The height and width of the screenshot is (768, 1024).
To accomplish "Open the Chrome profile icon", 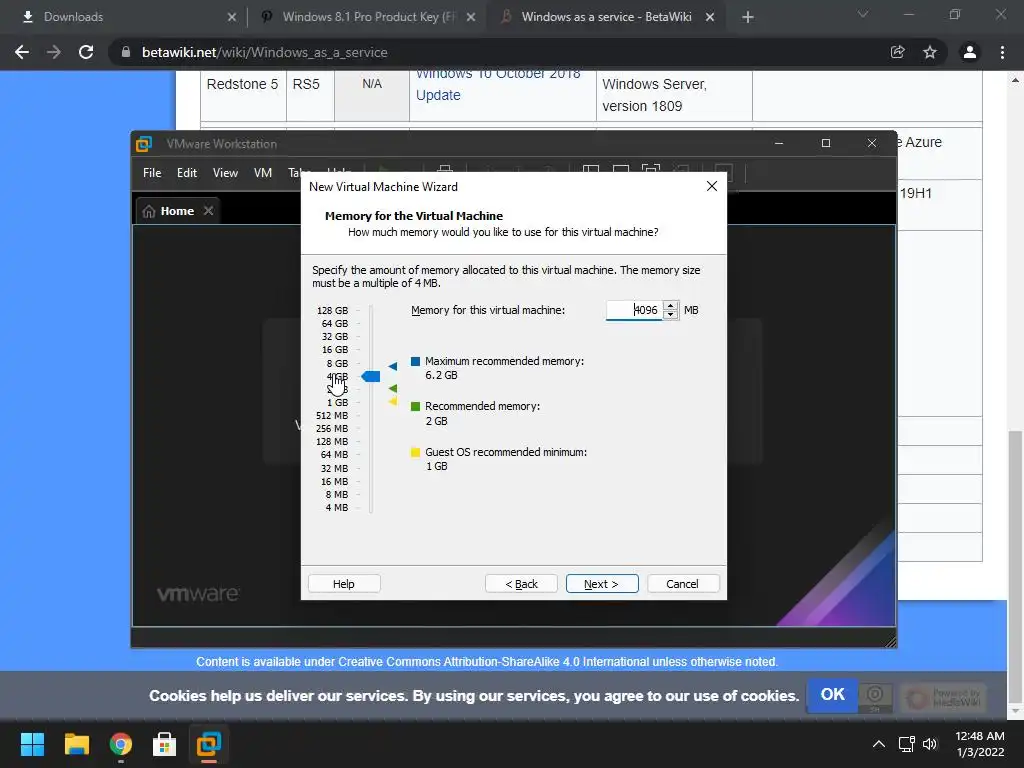I will coord(970,52).
